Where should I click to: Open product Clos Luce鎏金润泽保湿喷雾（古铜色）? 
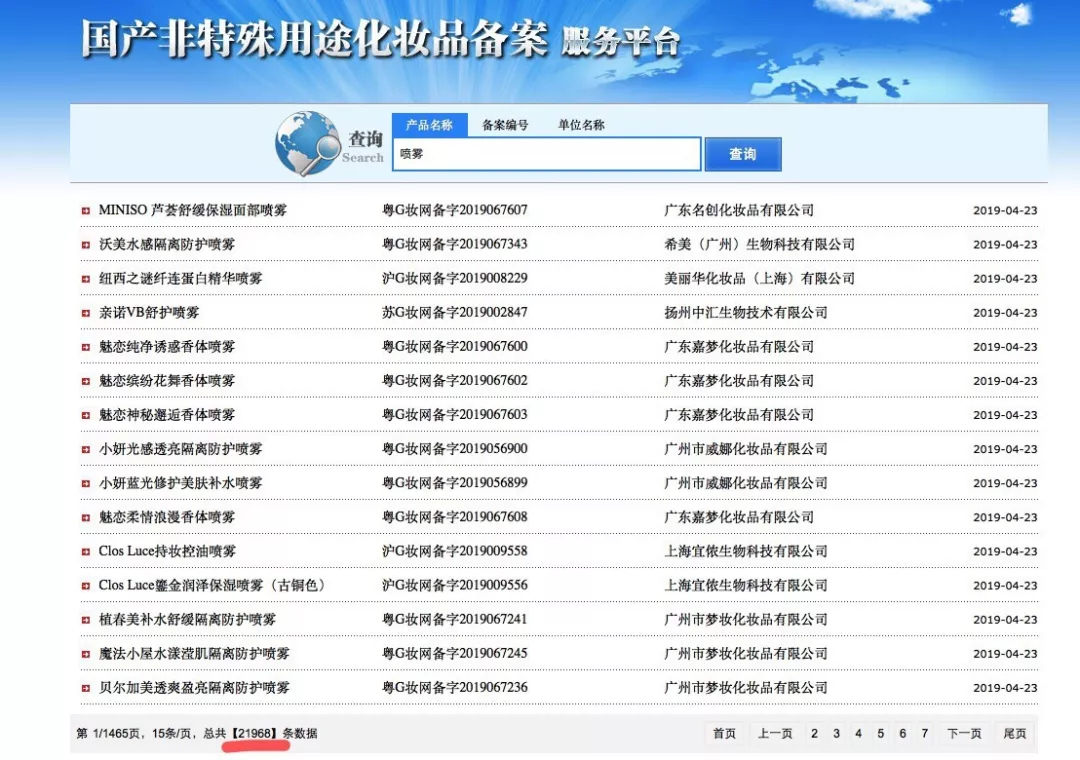pyautogui.click(x=212, y=585)
